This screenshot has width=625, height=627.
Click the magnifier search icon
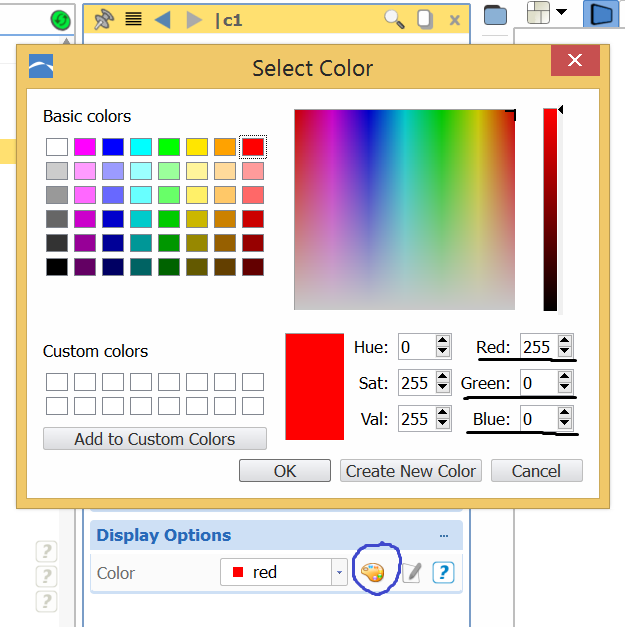[394, 20]
